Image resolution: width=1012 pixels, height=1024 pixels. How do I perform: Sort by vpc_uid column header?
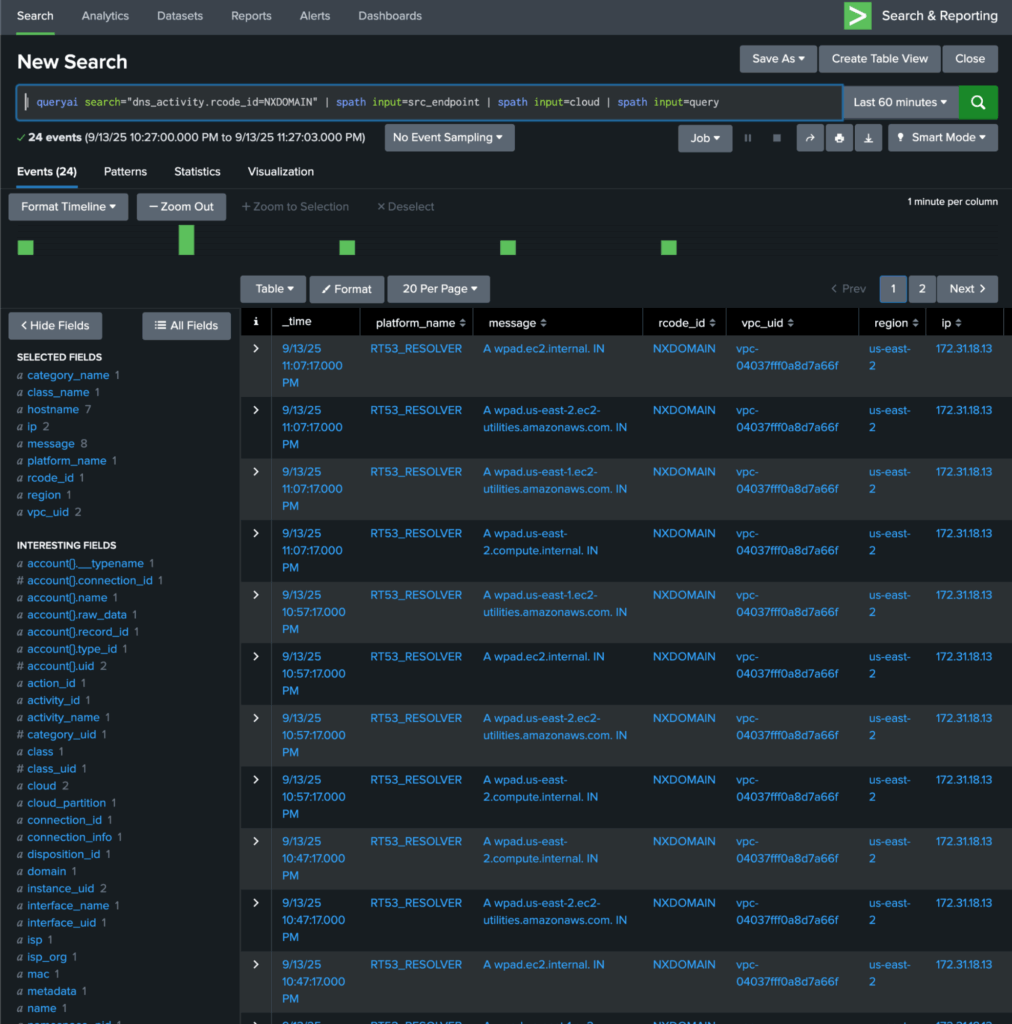pos(767,323)
